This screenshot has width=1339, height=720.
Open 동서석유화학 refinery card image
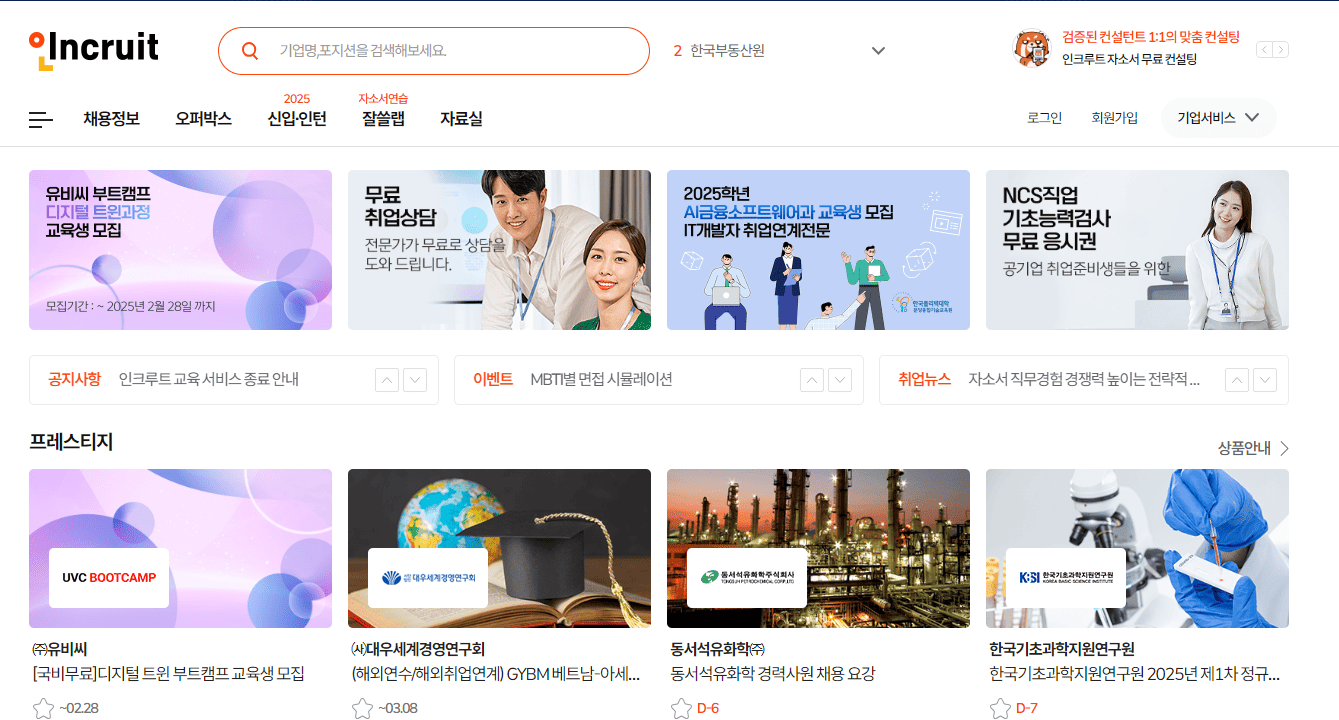click(x=818, y=549)
